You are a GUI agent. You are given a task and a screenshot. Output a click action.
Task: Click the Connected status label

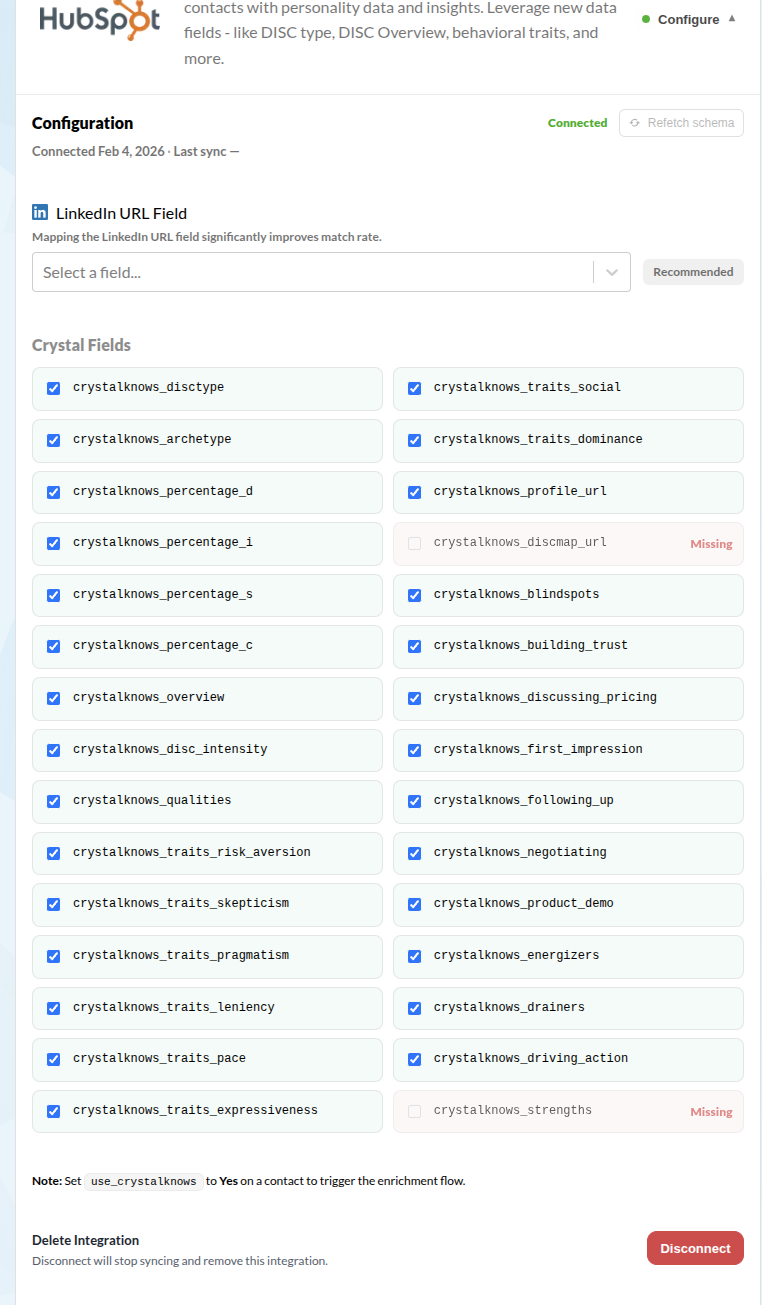pyautogui.click(x=577, y=123)
